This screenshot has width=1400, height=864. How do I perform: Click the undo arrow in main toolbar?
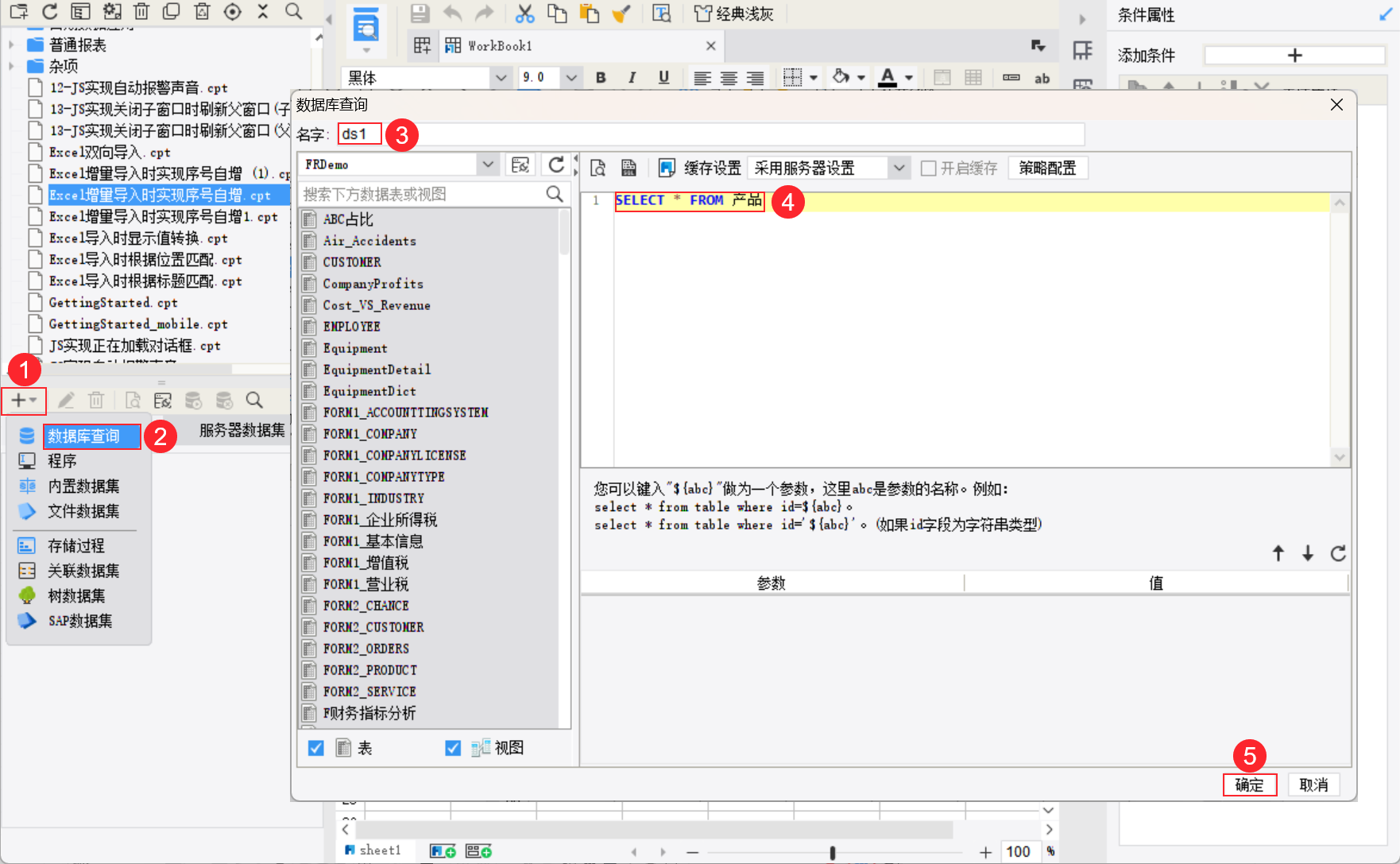point(452,14)
